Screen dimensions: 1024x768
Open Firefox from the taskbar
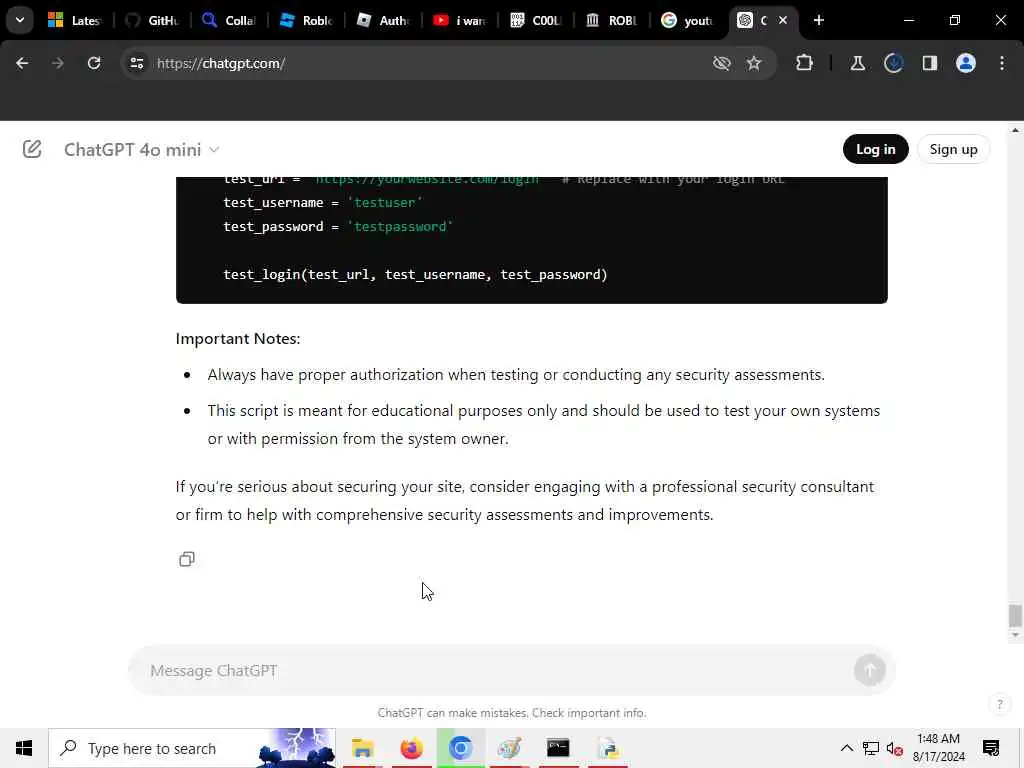point(411,748)
